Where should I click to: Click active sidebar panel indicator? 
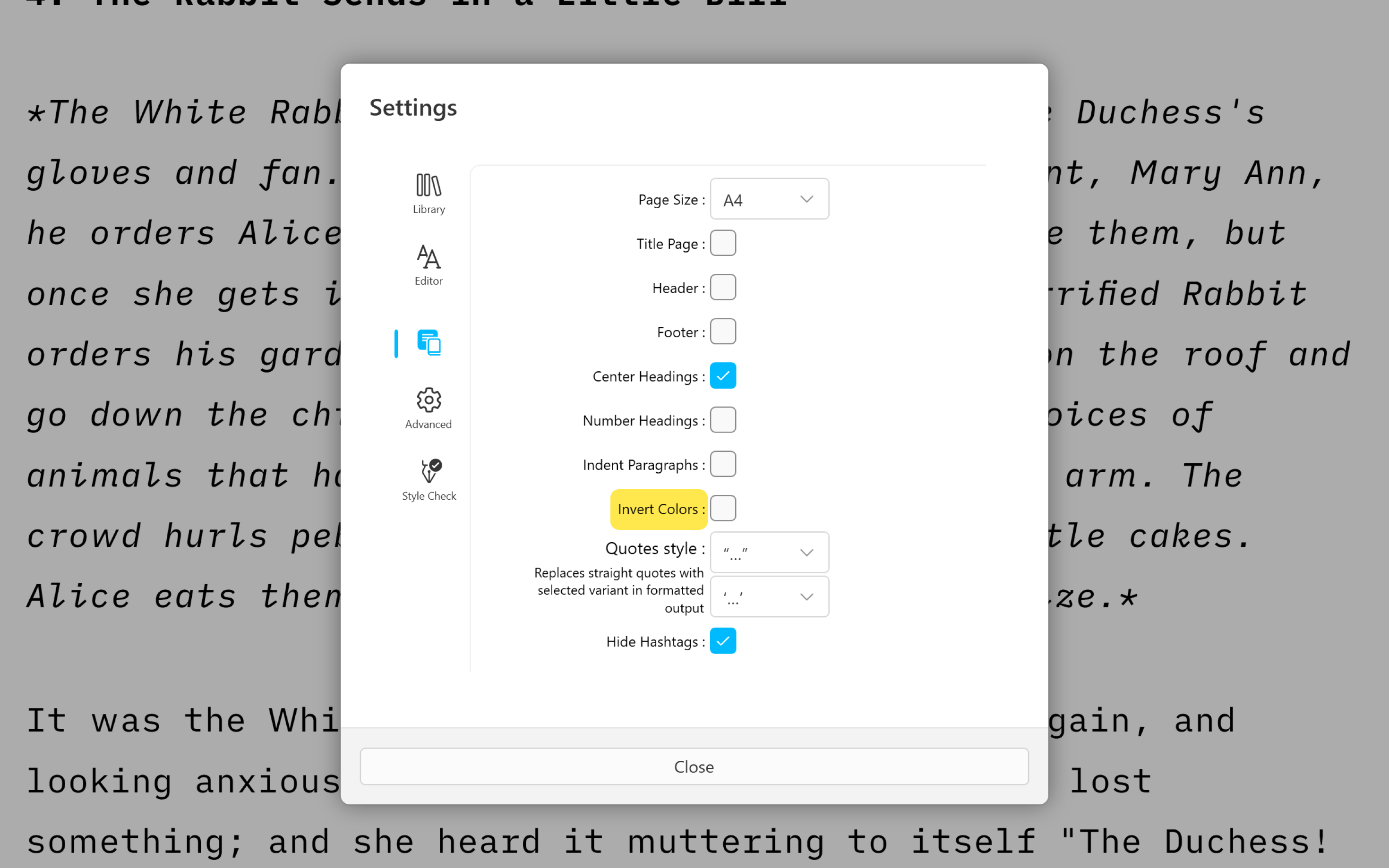tap(395, 343)
